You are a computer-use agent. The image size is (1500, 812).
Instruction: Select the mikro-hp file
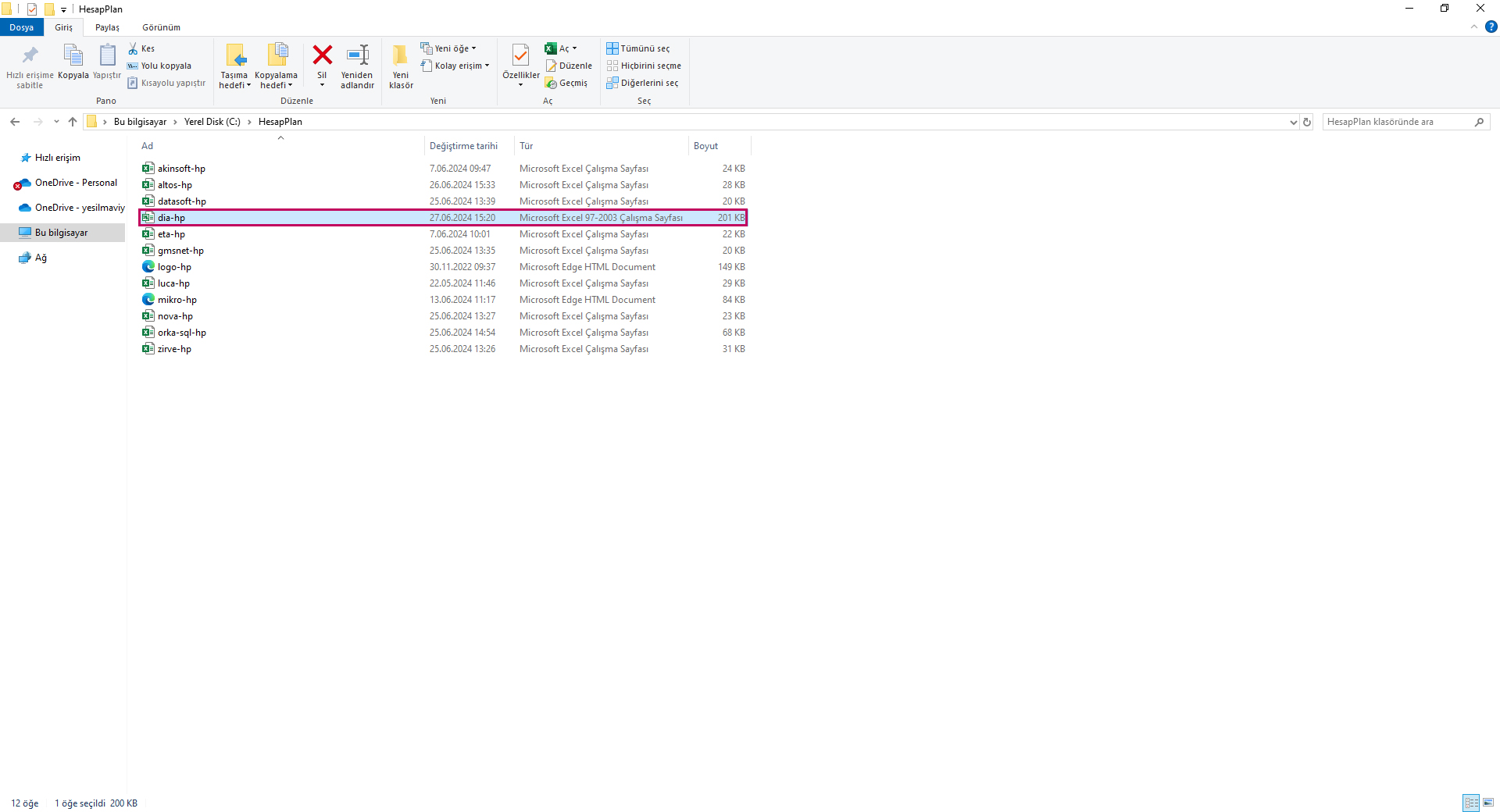[443, 300]
